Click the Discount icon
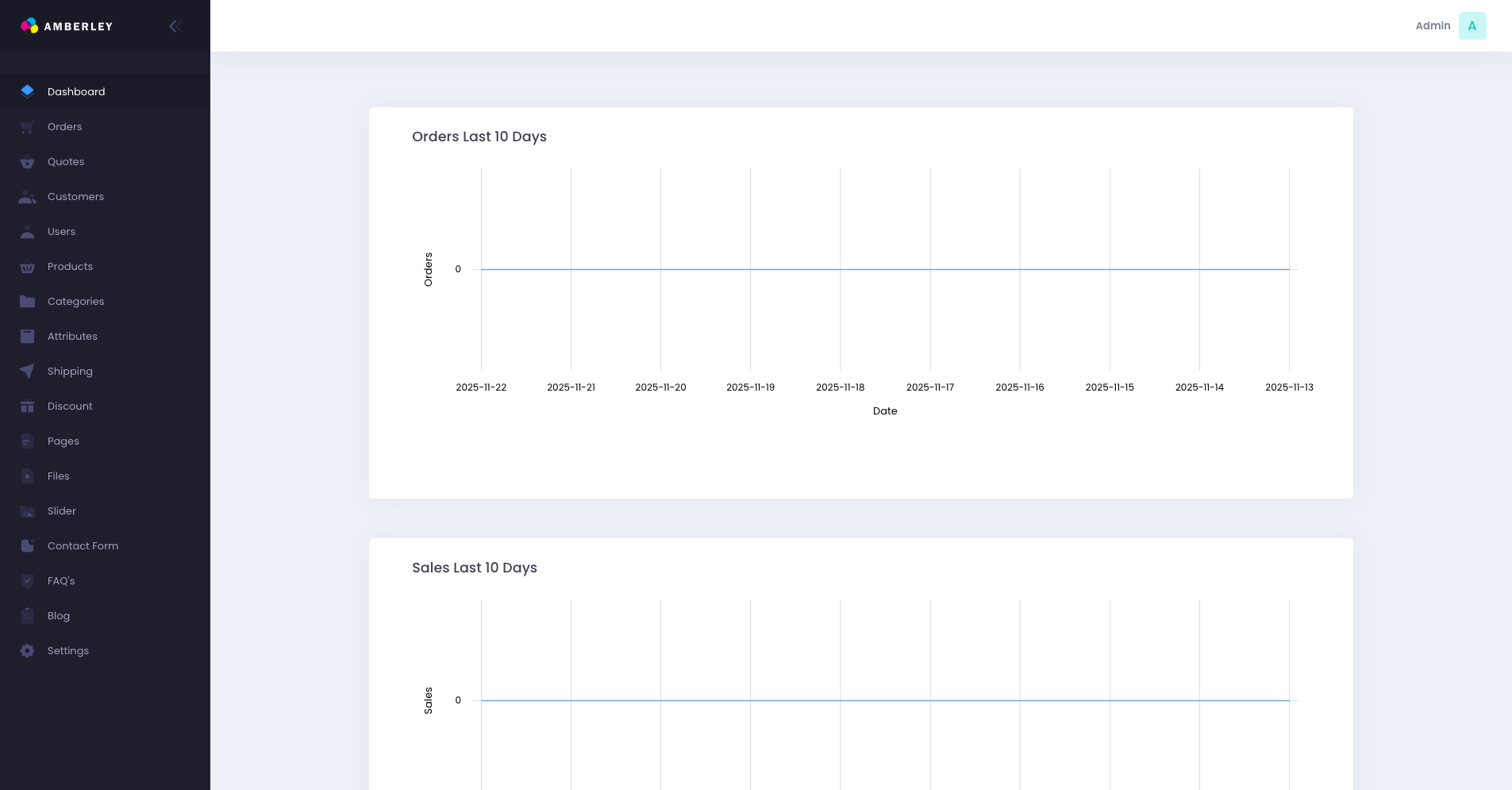 click(x=27, y=406)
